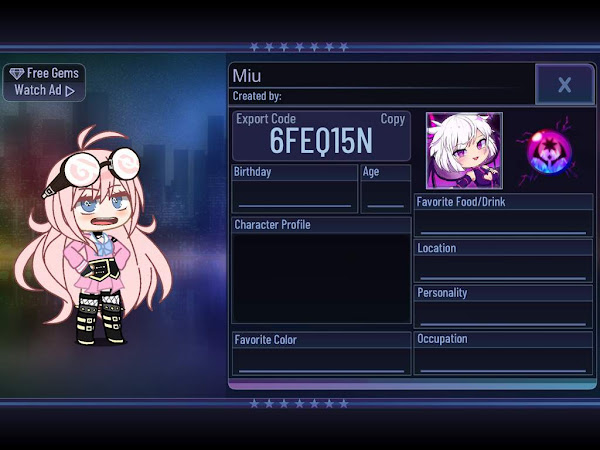The image size is (600, 450).
Task: Tap the pink-haired character Miu
Action: 93,235
